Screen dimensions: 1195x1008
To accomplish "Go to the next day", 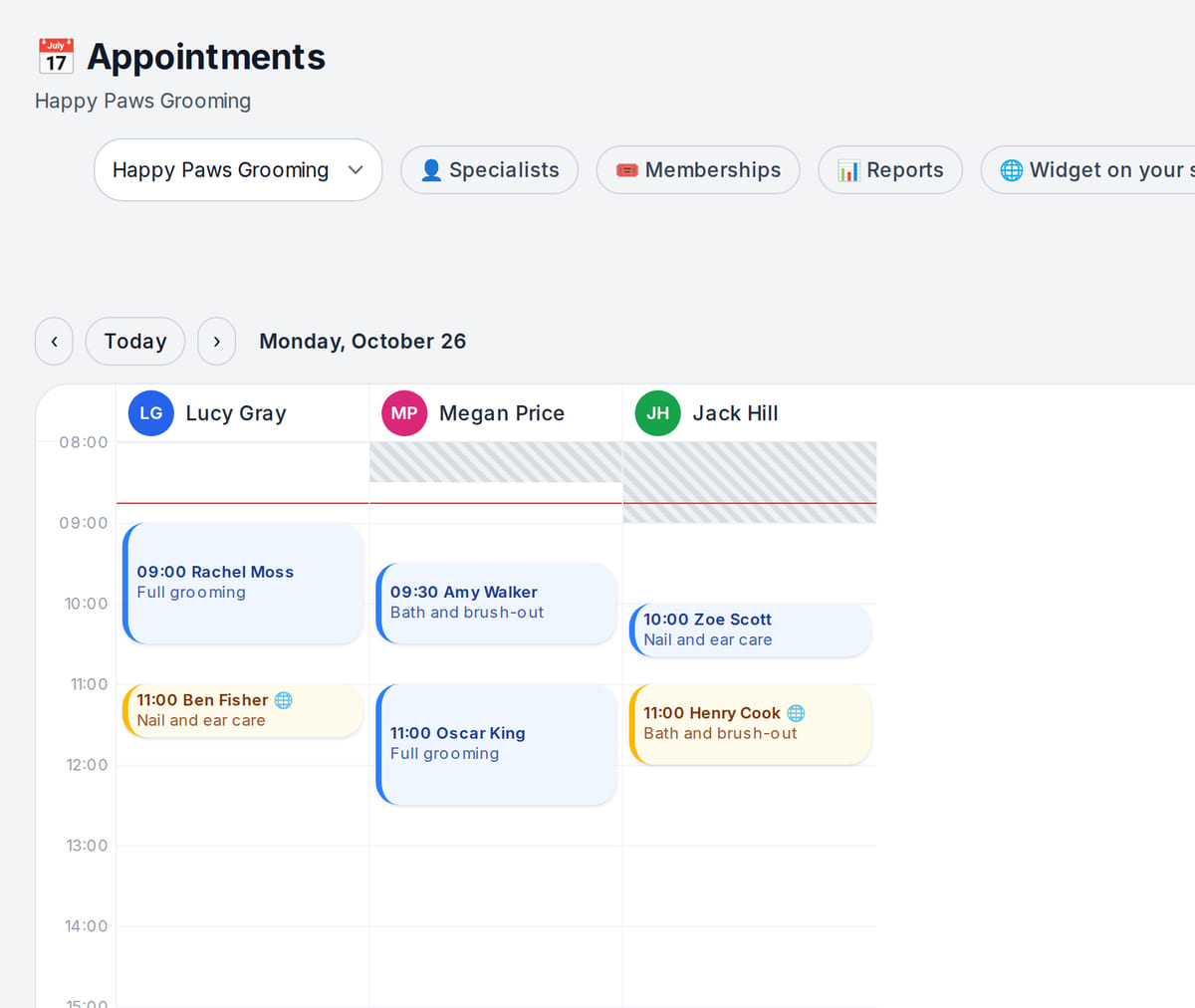I will click(217, 342).
